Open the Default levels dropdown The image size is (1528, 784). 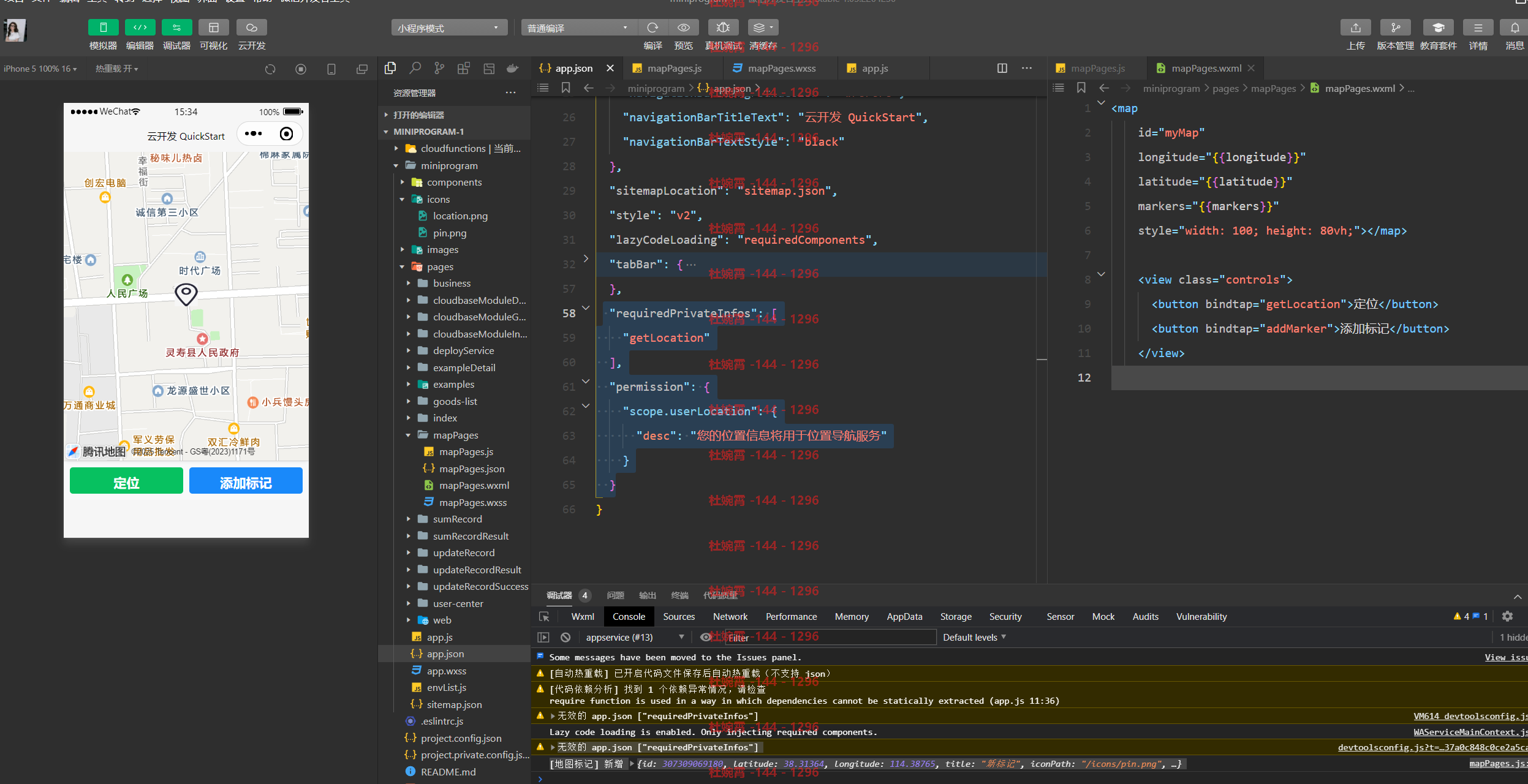point(974,637)
